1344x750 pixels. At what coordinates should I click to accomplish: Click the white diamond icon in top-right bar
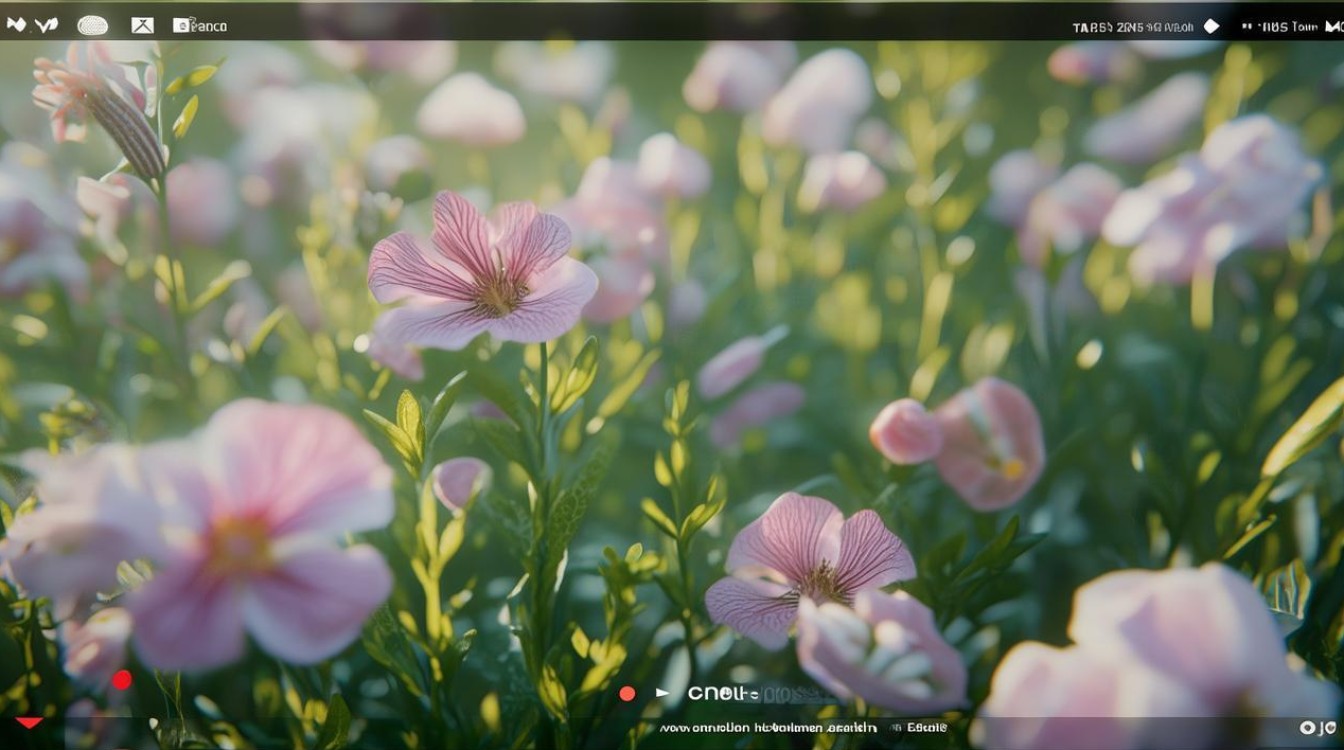pyautogui.click(x=1211, y=26)
